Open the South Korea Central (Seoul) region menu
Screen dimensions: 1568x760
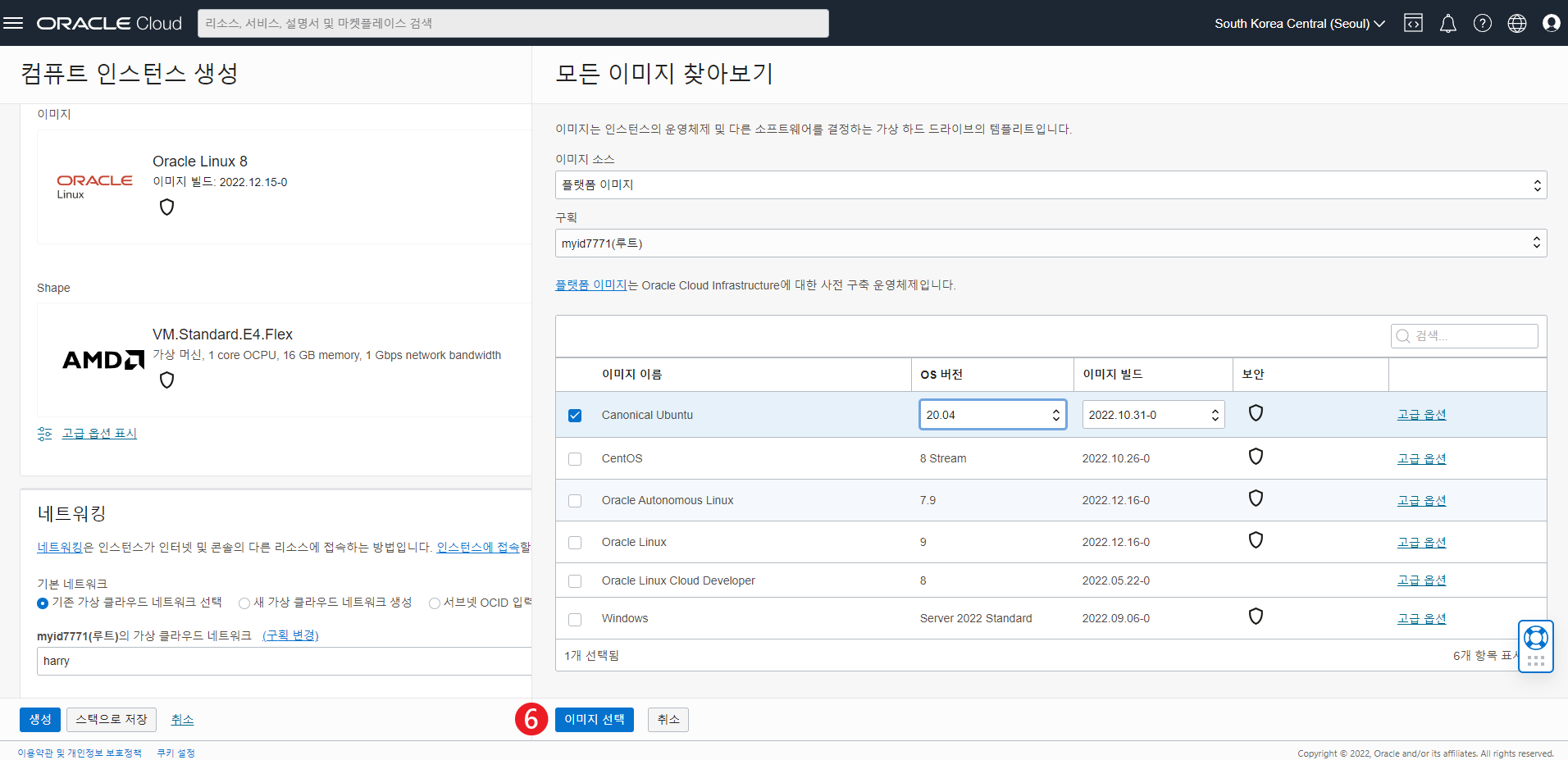tap(1300, 24)
